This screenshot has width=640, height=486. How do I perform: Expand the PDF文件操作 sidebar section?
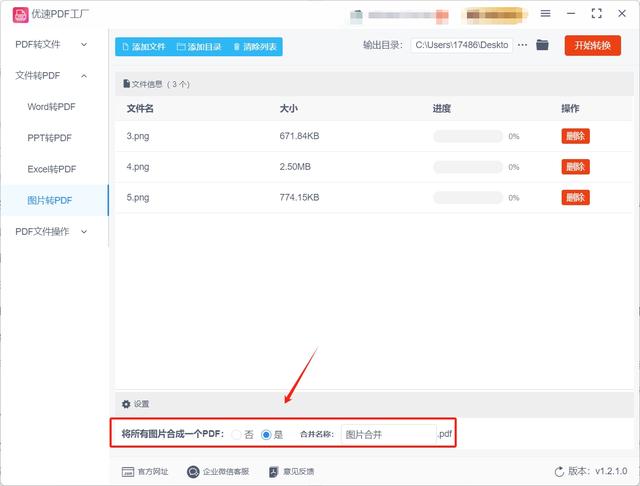point(51,231)
